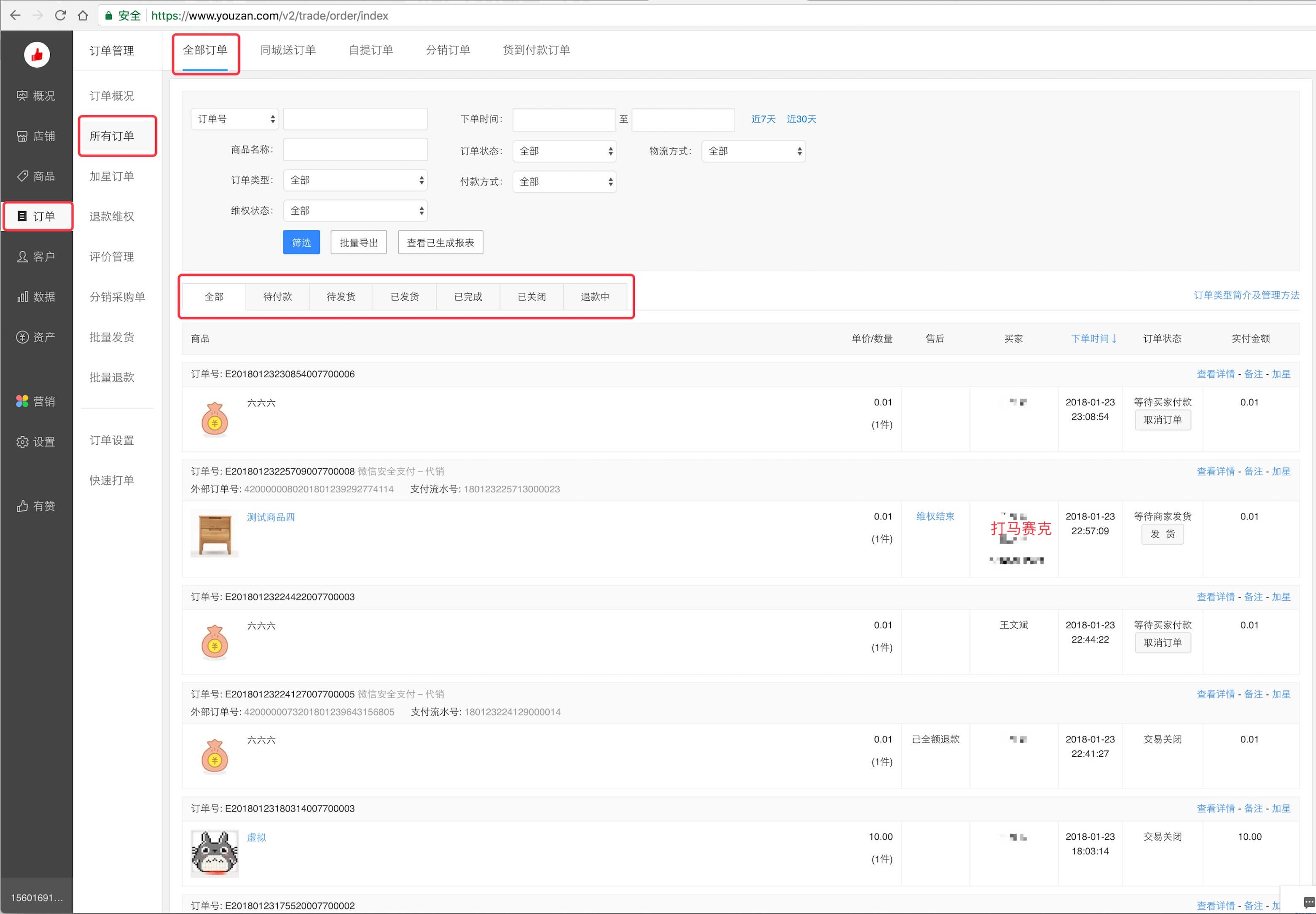1316x914 pixels.
Task: Open 退款维权 in submenu
Action: coord(112,216)
